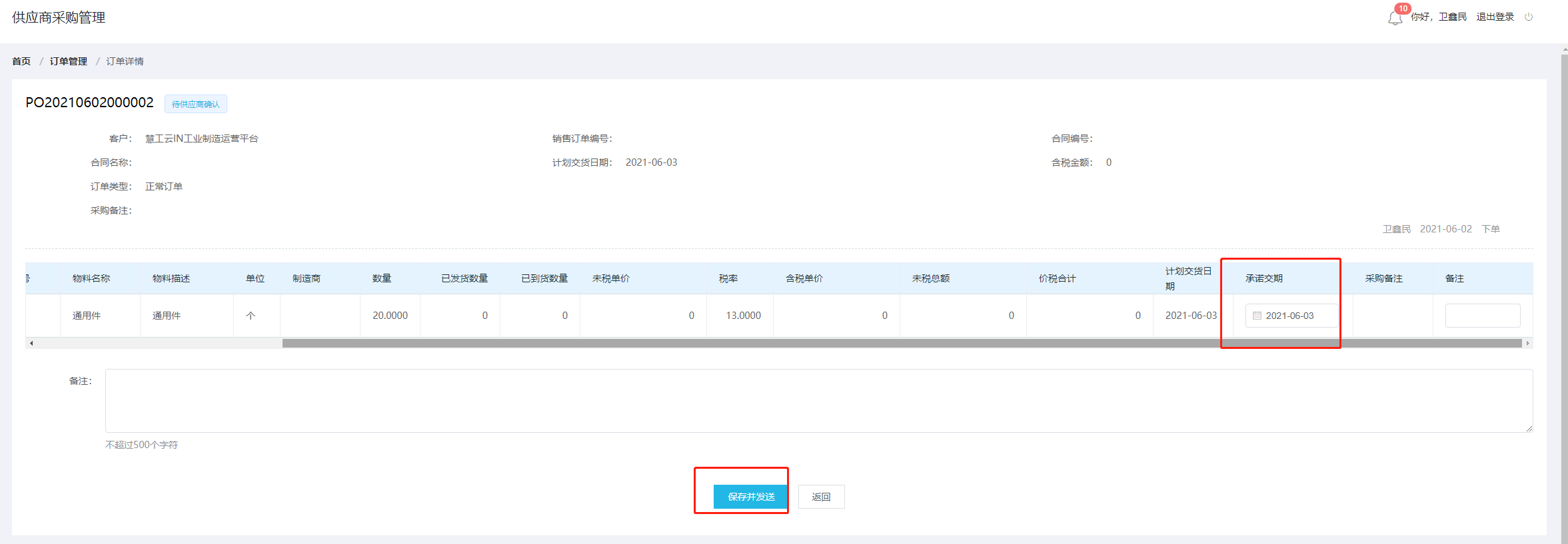The width and height of the screenshot is (1568, 544).
Task: Click the 保存并发送 button
Action: click(750, 497)
